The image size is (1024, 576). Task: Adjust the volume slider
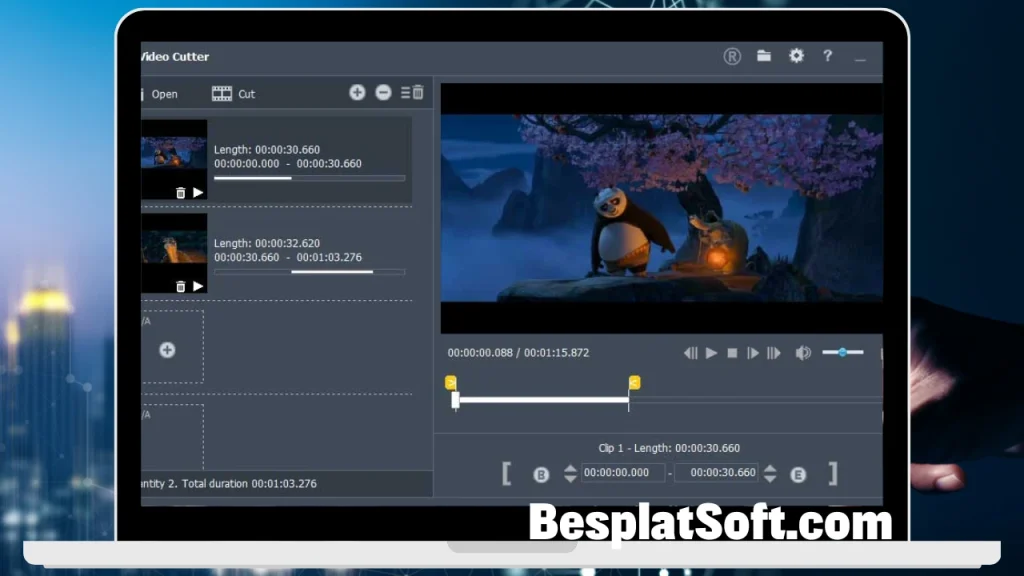pyautogui.click(x=843, y=352)
